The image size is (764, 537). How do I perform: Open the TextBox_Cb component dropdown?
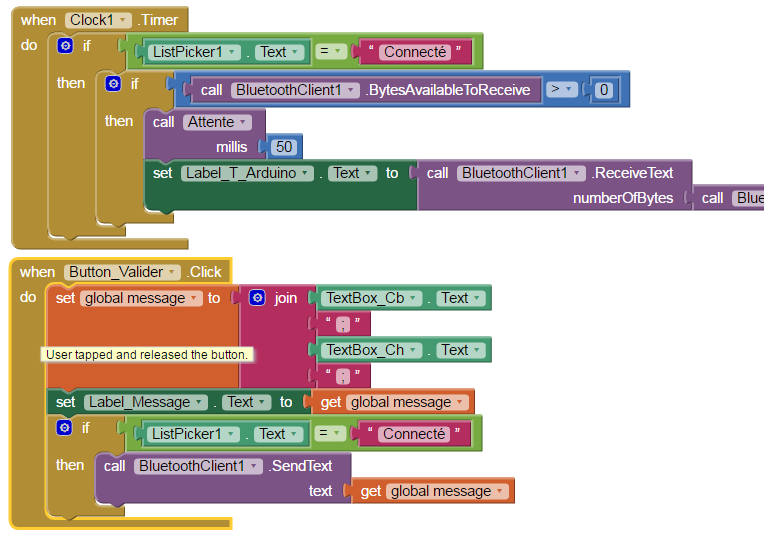click(x=371, y=298)
